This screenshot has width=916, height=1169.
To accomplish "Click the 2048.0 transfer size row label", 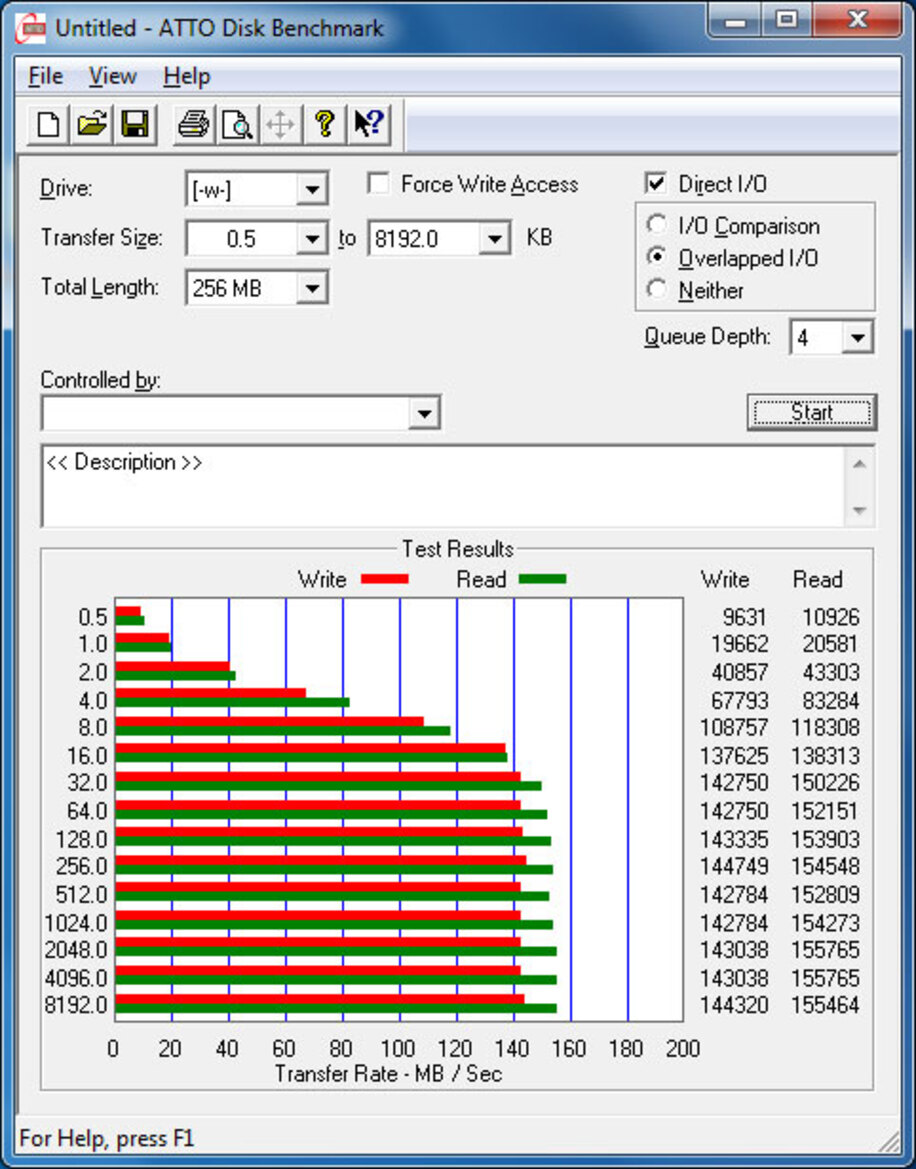I will point(76,950).
